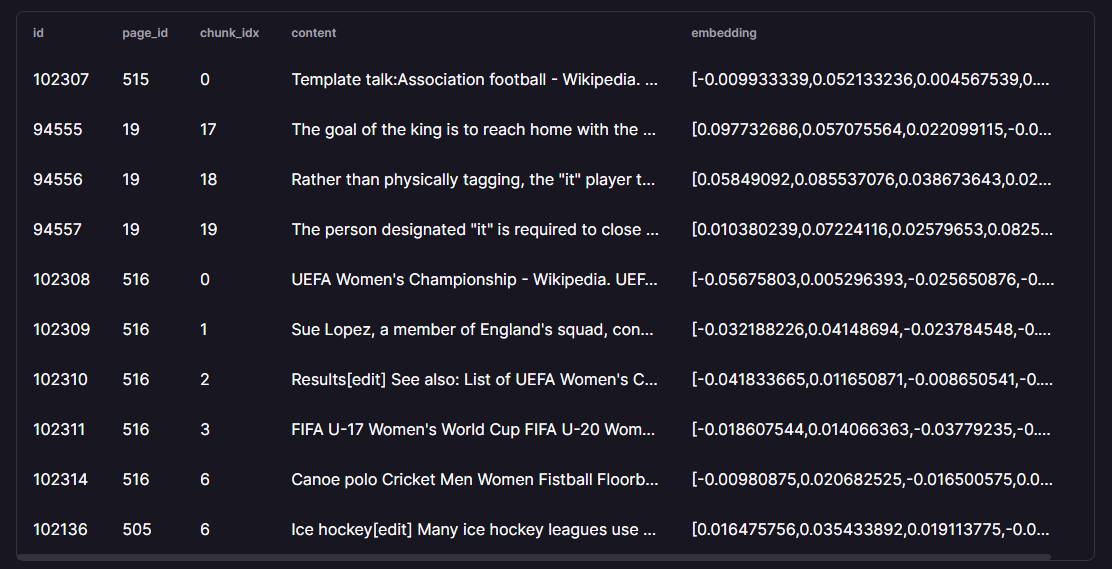Click the embedding cell starting with [0.097732686
The image size is (1112, 569).
coord(870,129)
